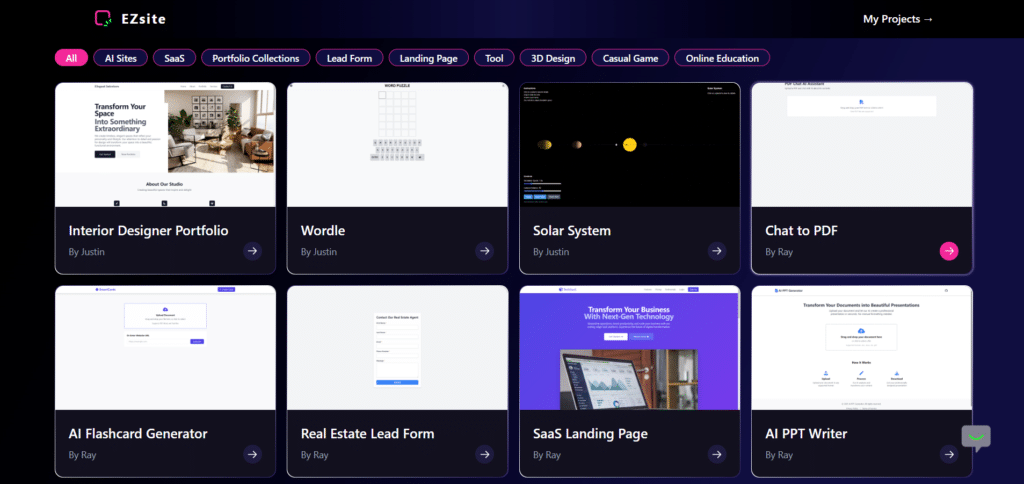
Task: Open the Solar System preview thumbnail
Action: (630, 145)
